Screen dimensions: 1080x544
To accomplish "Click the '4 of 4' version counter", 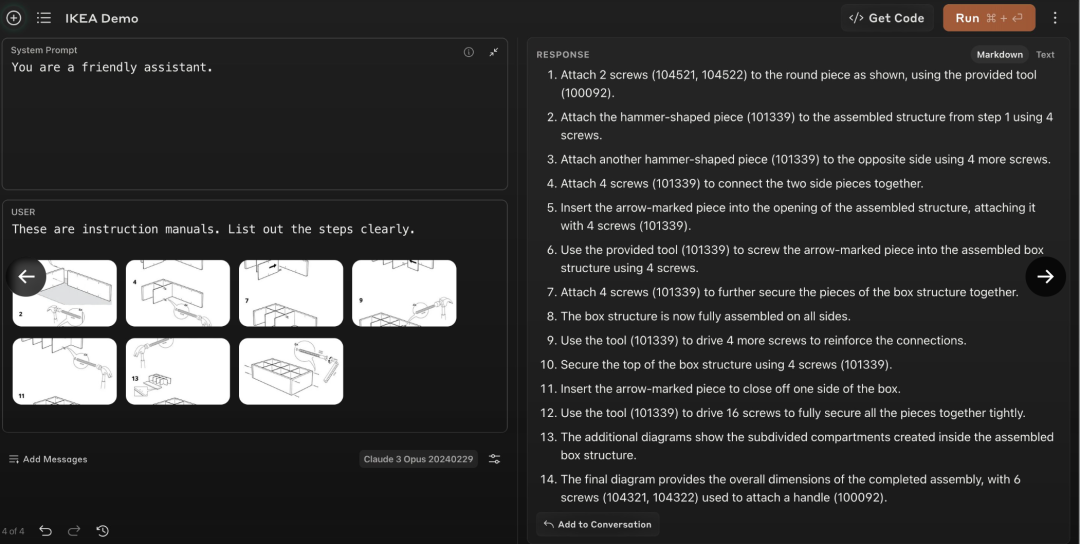I will [x=13, y=532].
